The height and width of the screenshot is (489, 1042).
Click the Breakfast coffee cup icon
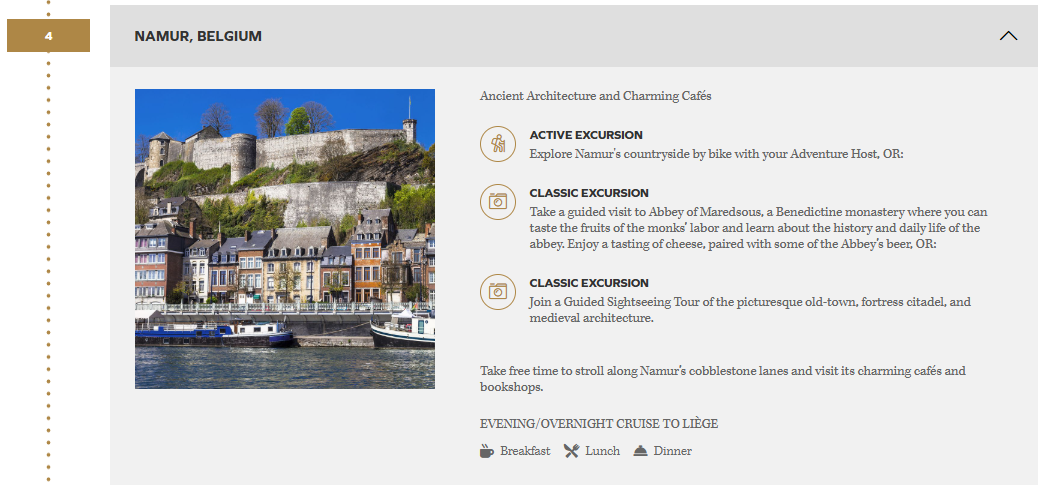point(487,451)
